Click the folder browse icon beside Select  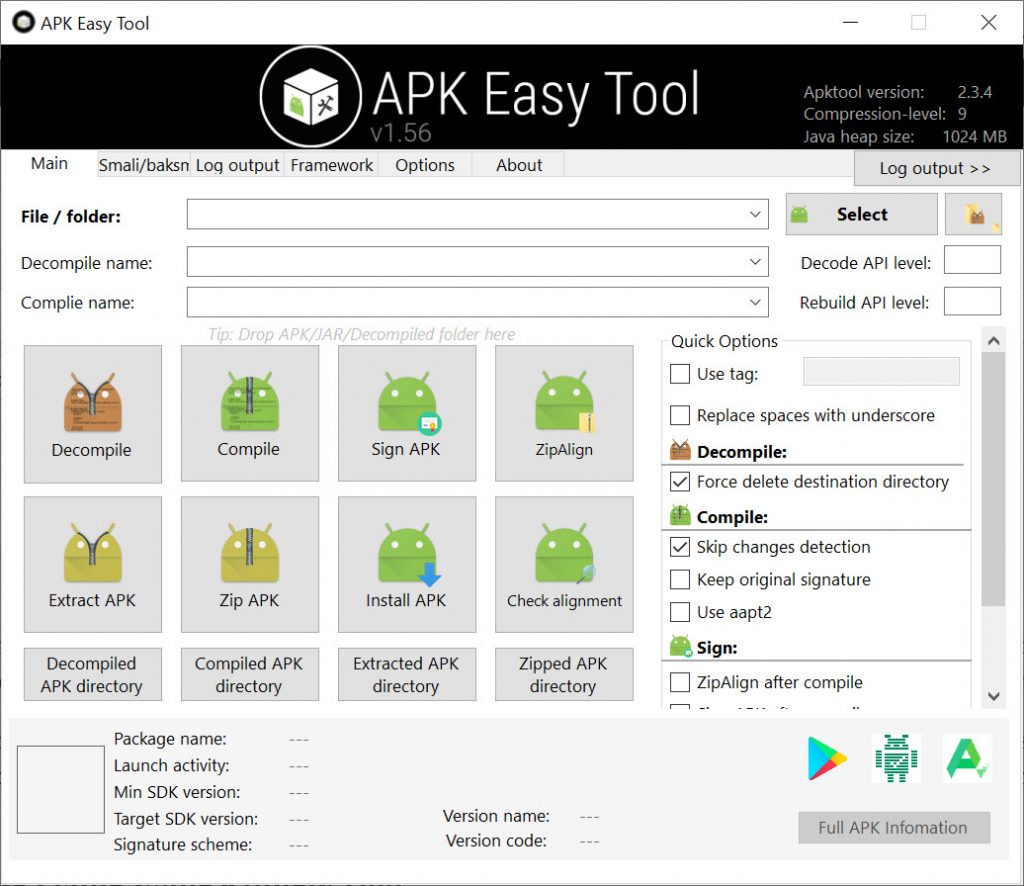click(973, 214)
